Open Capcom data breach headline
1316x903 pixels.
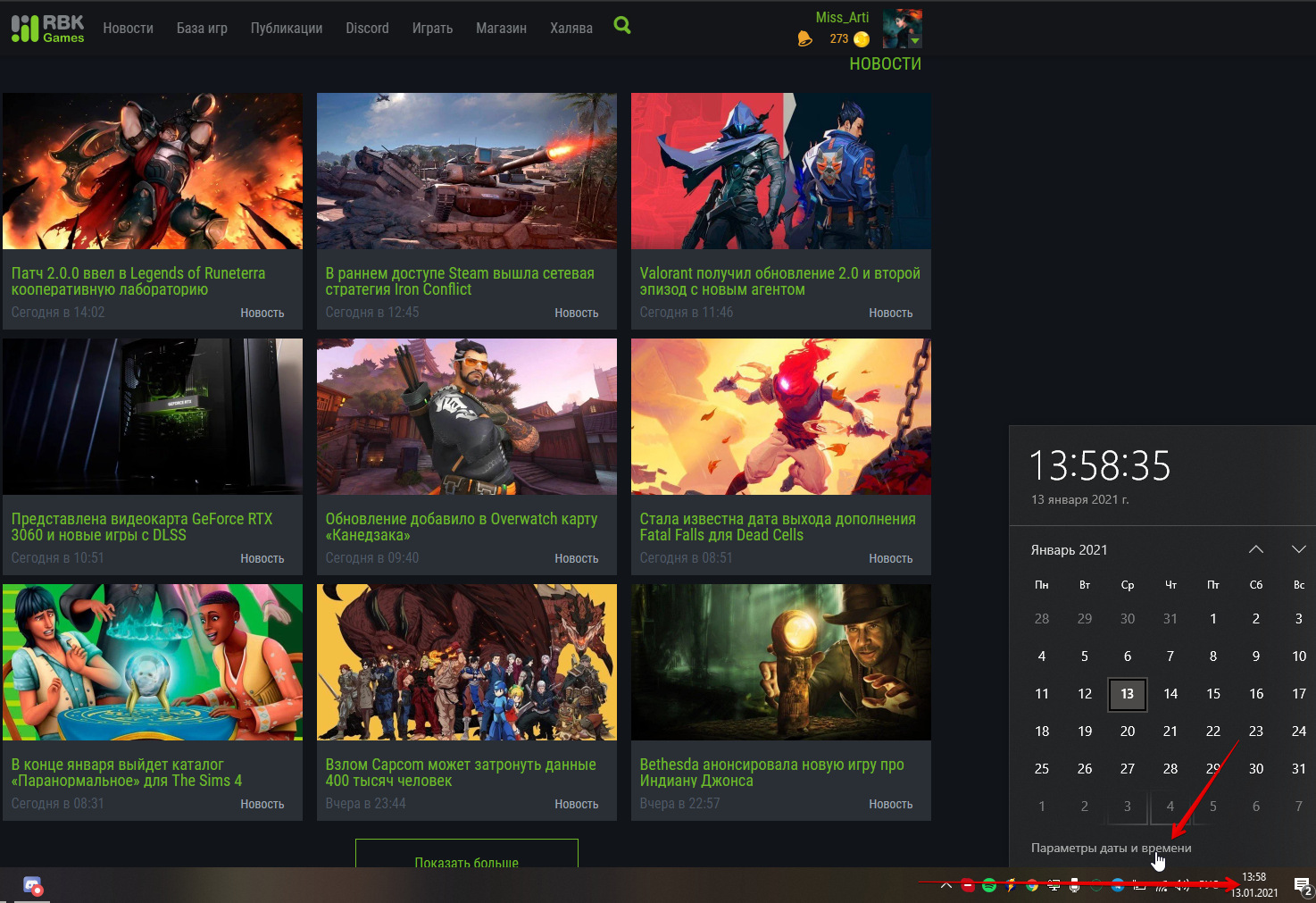(461, 773)
